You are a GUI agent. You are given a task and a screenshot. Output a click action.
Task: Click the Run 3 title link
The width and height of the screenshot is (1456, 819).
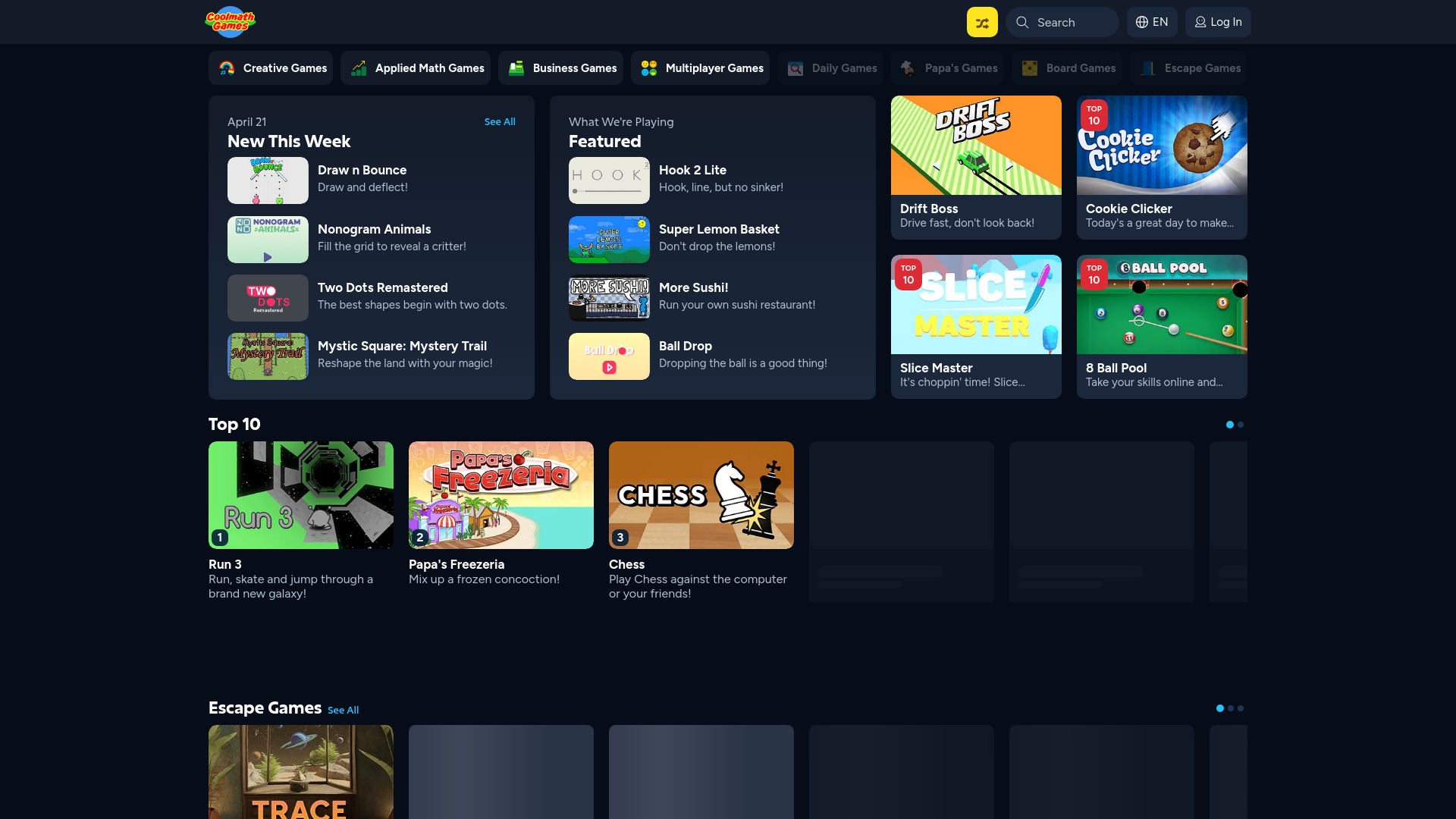(x=225, y=564)
